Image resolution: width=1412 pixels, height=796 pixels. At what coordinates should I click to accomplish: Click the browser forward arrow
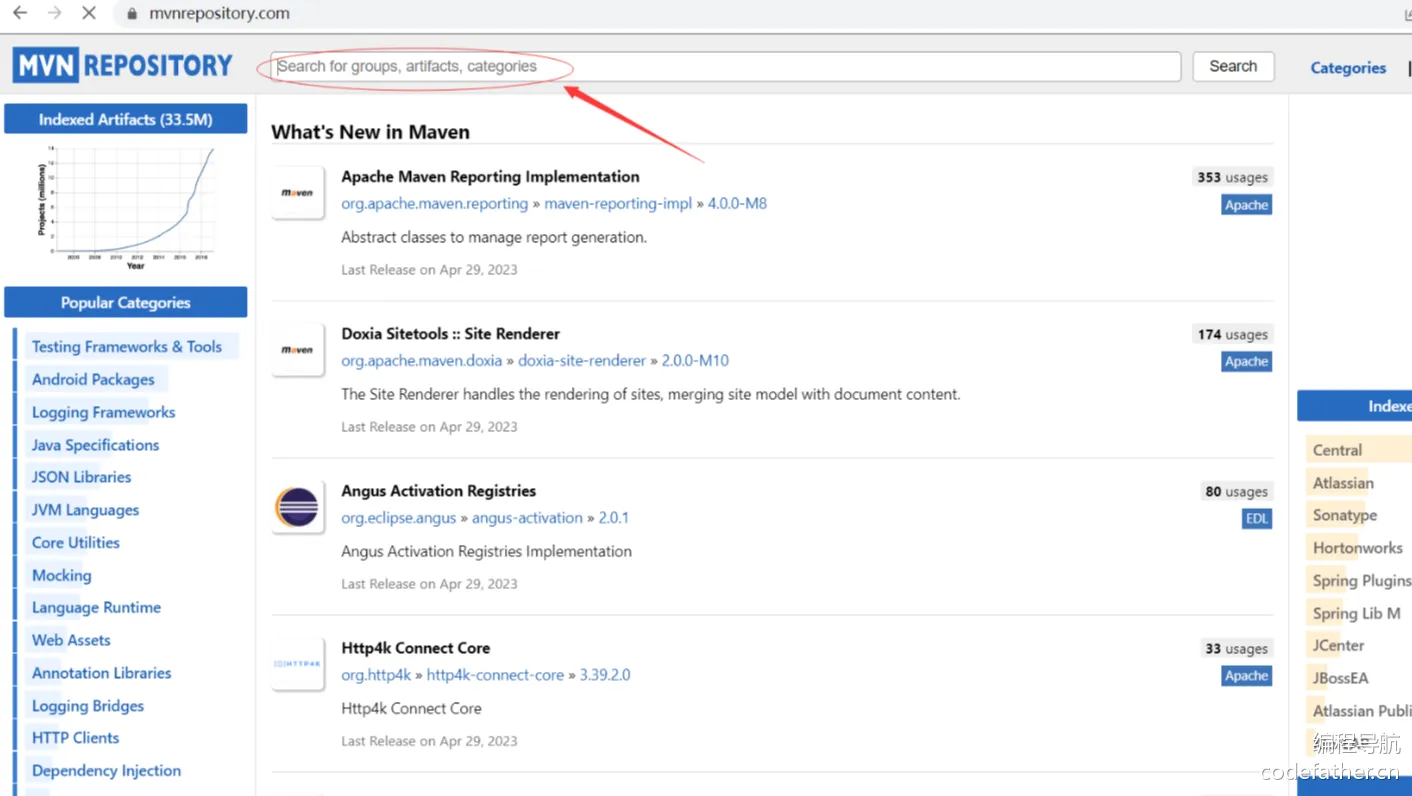[54, 13]
